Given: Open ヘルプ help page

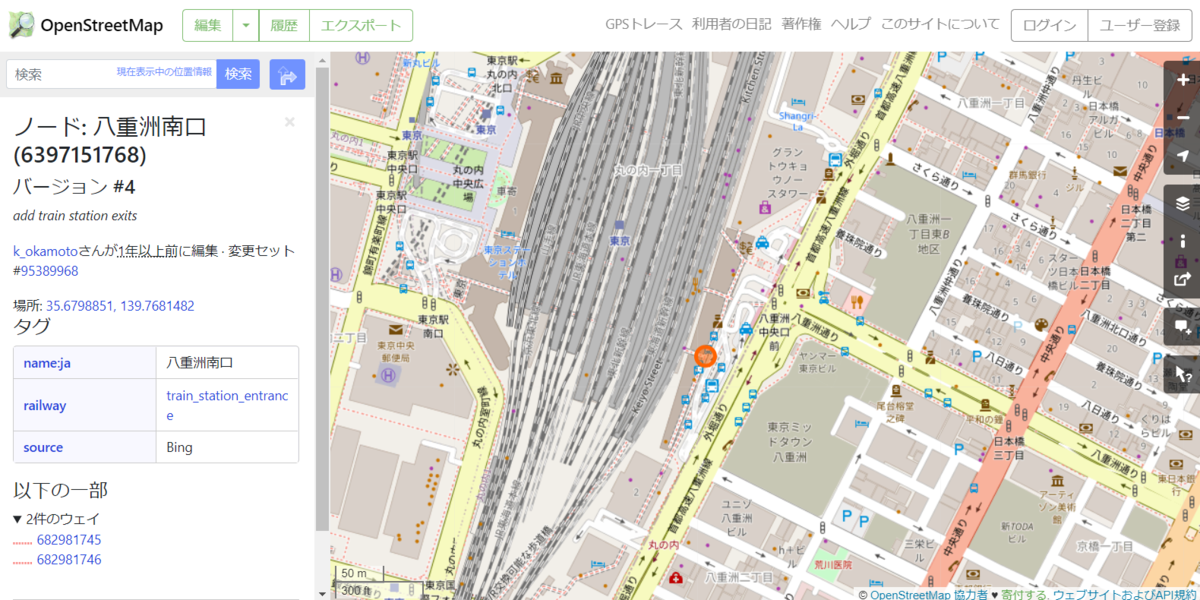Looking at the screenshot, I should pyautogui.click(x=851, y=25).
